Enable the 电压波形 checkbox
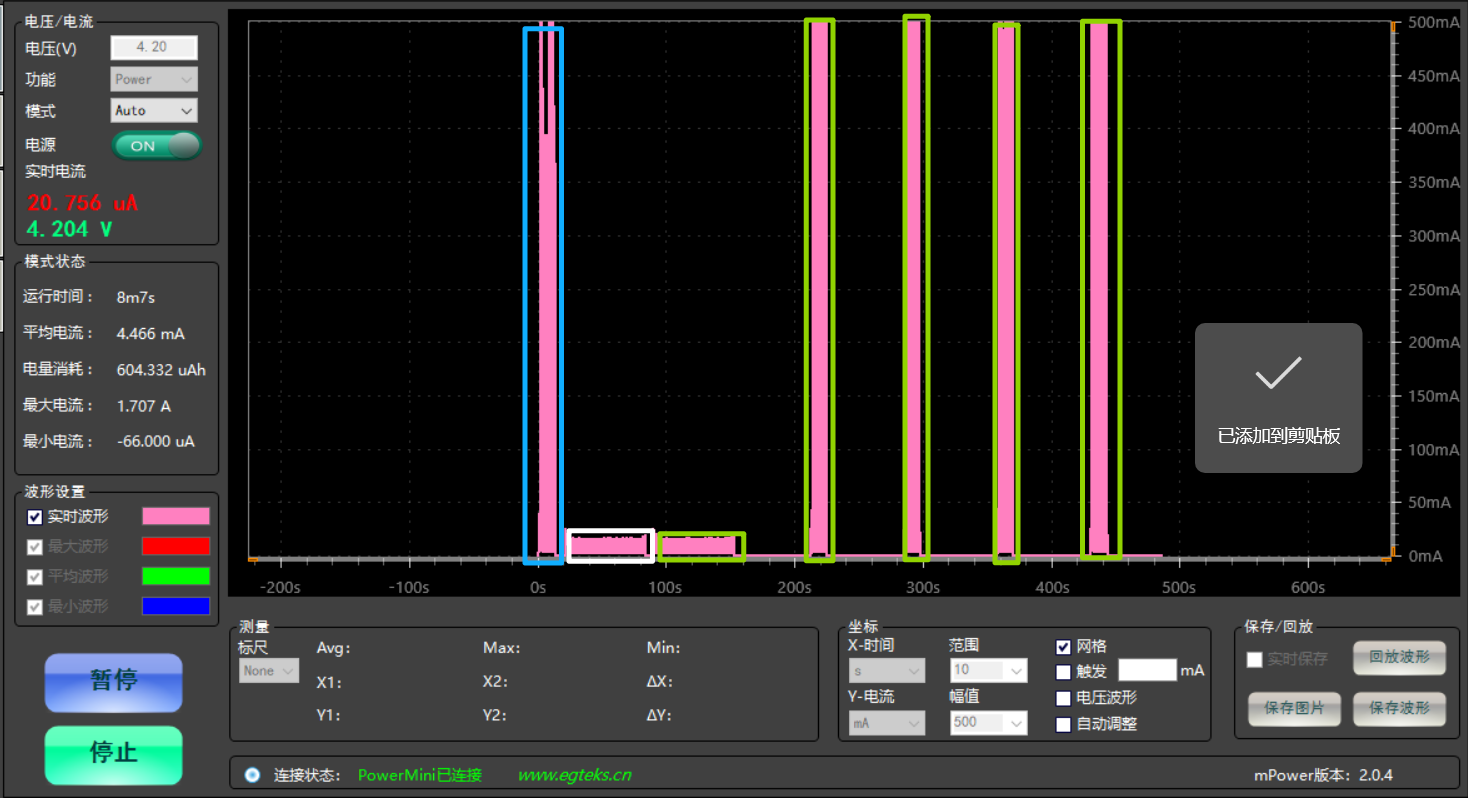 1064,698
